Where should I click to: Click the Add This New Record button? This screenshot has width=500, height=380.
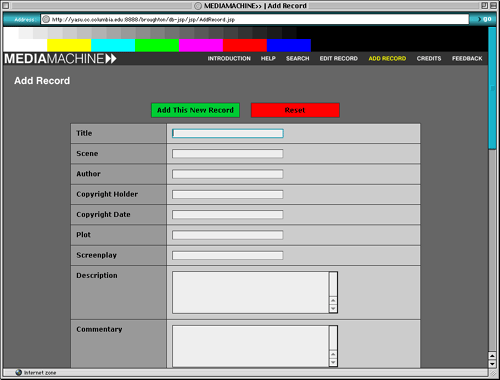tap(195, 110)
